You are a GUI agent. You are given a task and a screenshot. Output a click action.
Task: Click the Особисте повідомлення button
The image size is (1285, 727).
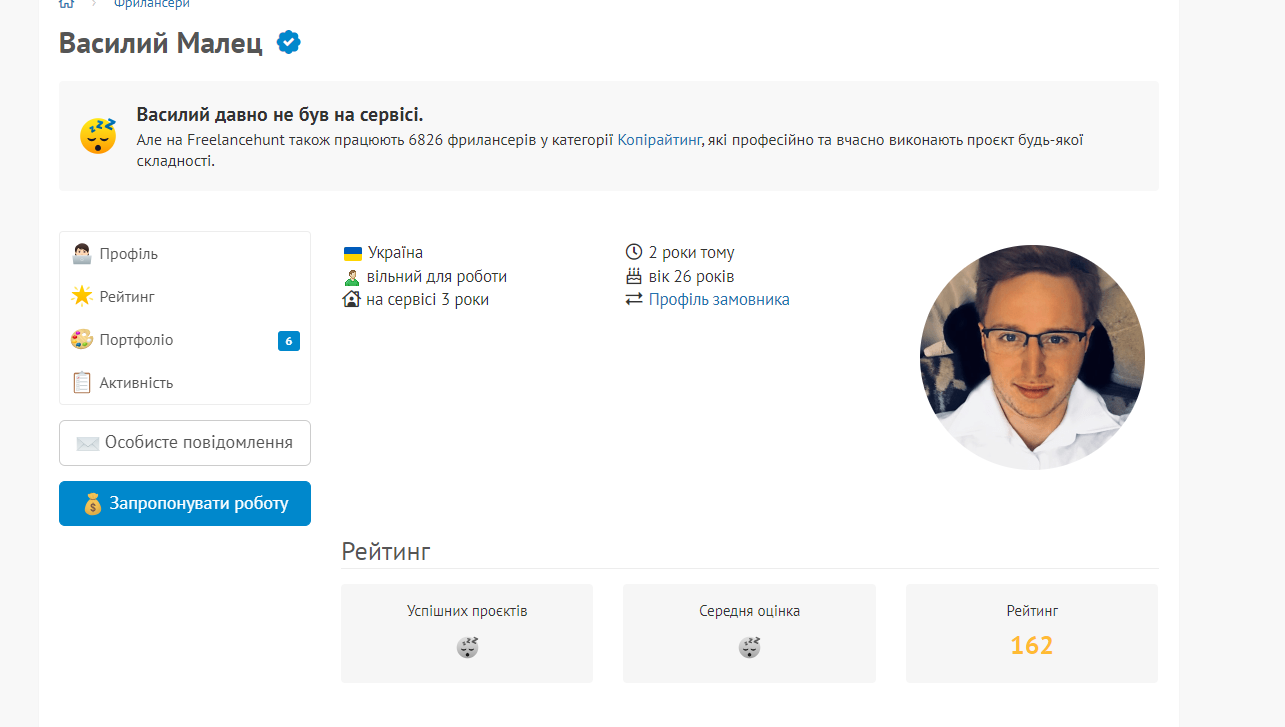pyautogui.click(x=185, y=443)
